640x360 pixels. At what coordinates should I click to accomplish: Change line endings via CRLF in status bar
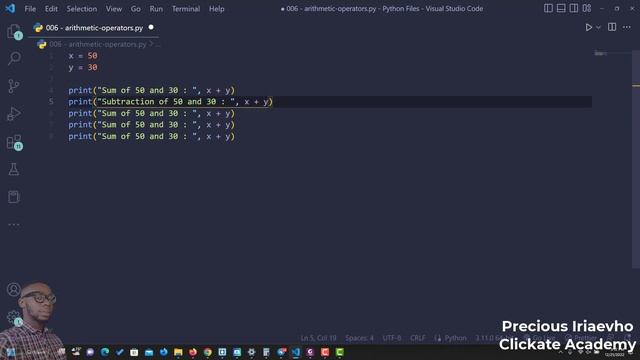click(x=418, y=338)
